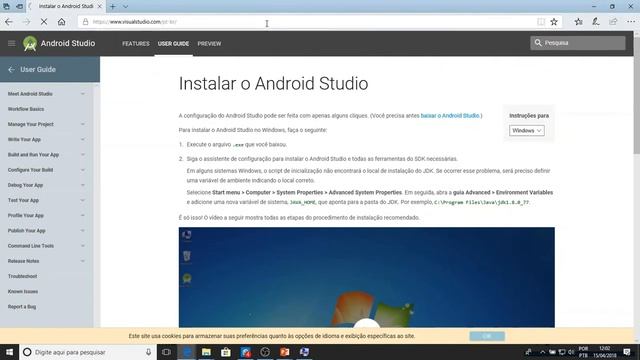The height and width of the screenshot is (360, 640).
Task: Open the Microsoft Store taskbar icon
Action: click(x=226, y=352)
